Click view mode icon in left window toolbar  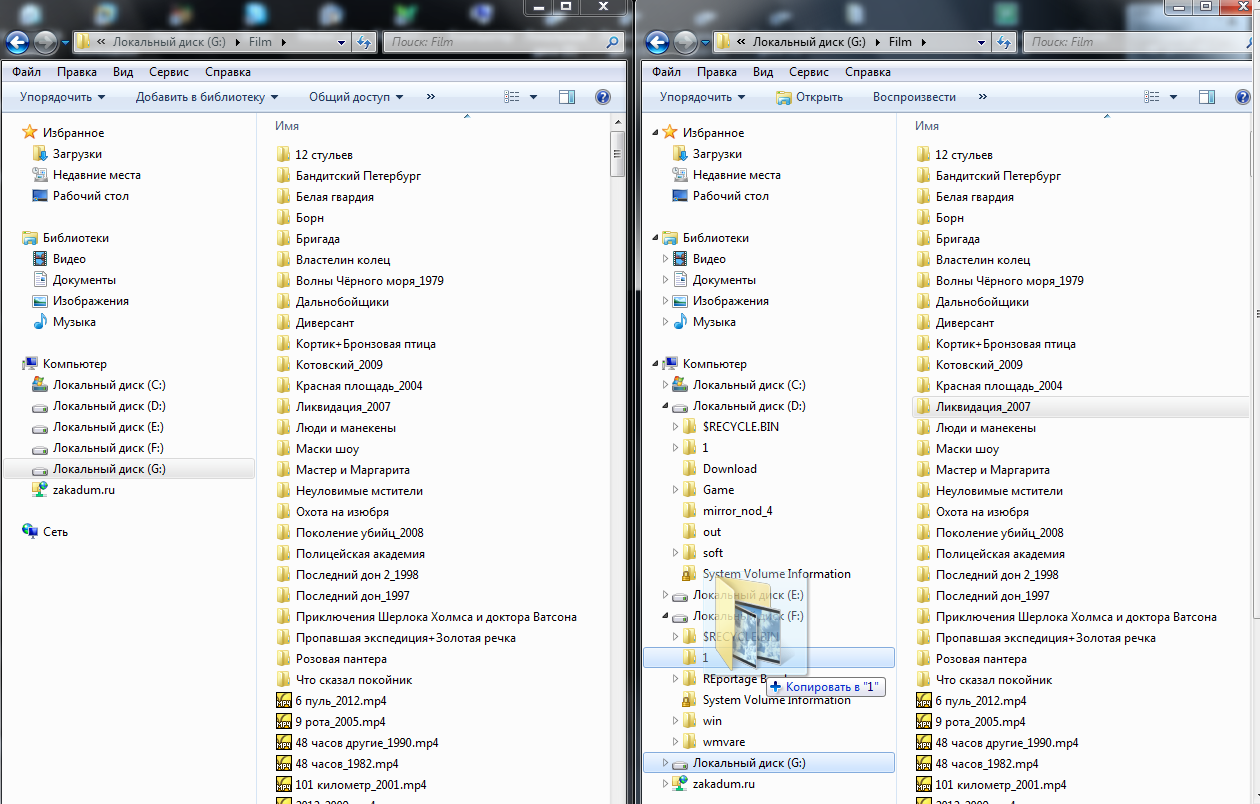512,97
